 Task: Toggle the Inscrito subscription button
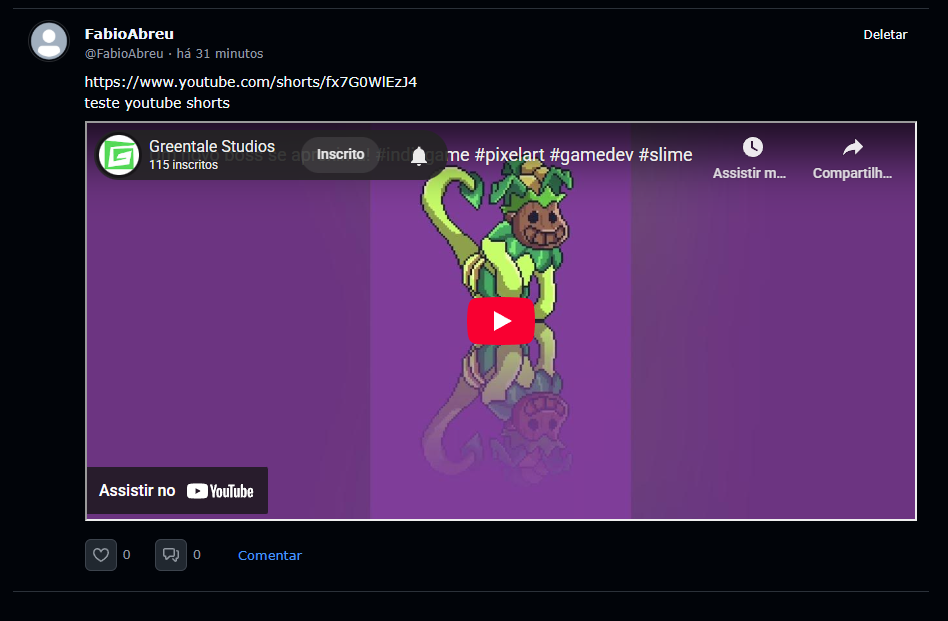[x=340, y=155]
